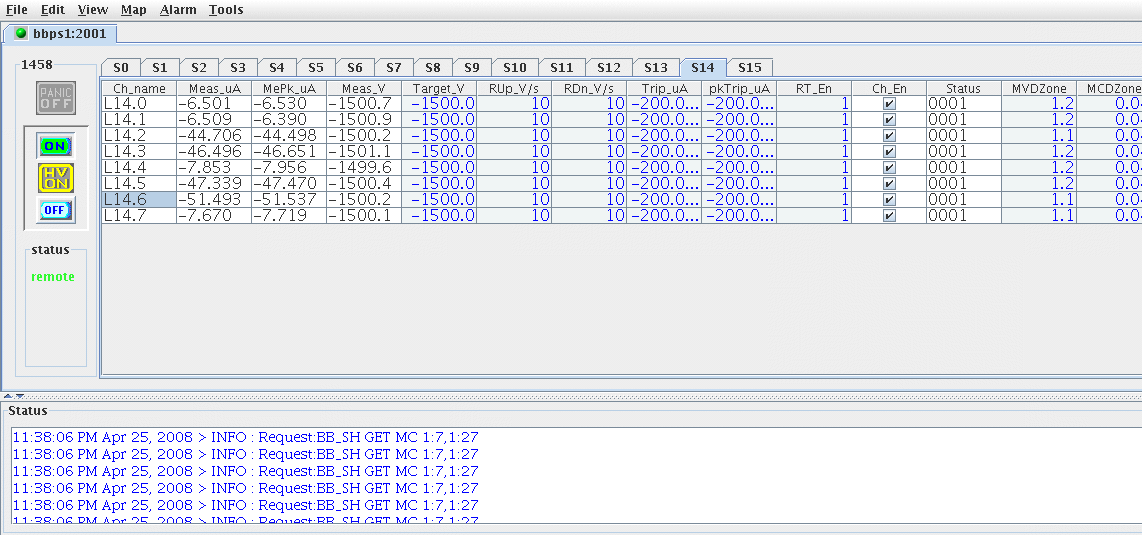Open the View menu

92,9
